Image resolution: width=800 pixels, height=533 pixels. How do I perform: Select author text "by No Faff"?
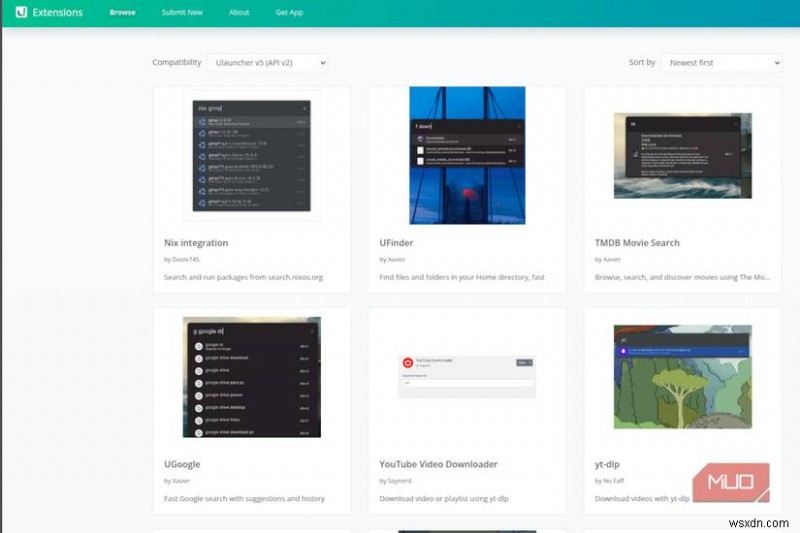[609, 480]
